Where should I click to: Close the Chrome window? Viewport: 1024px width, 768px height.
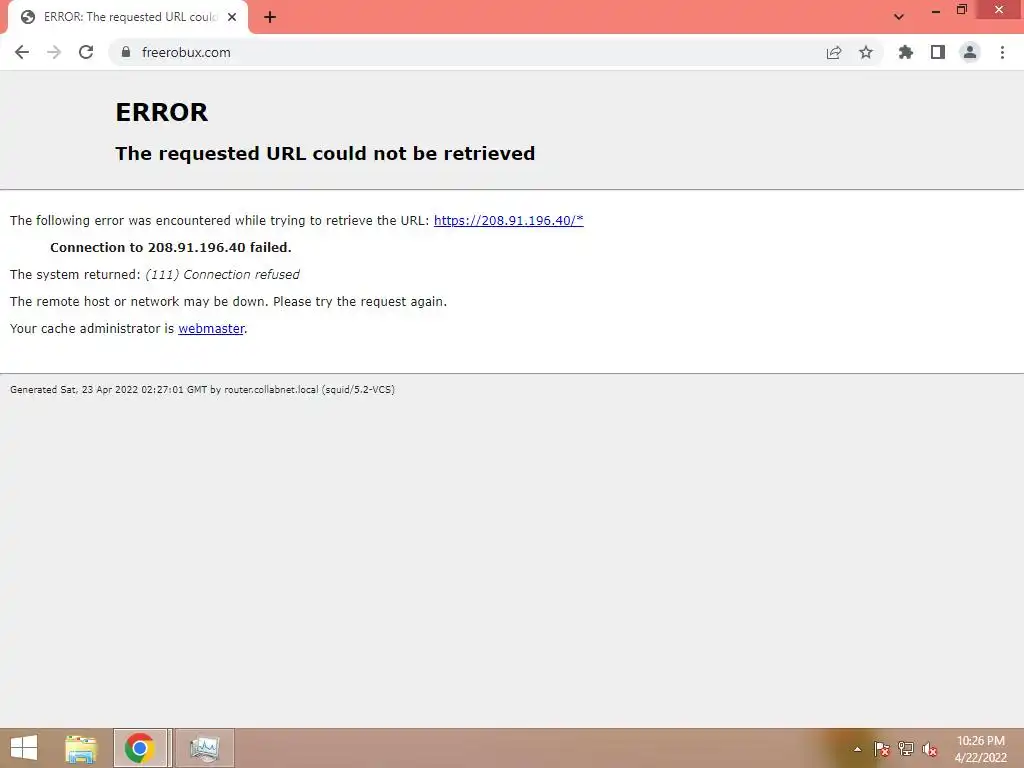tap(999, 10)
